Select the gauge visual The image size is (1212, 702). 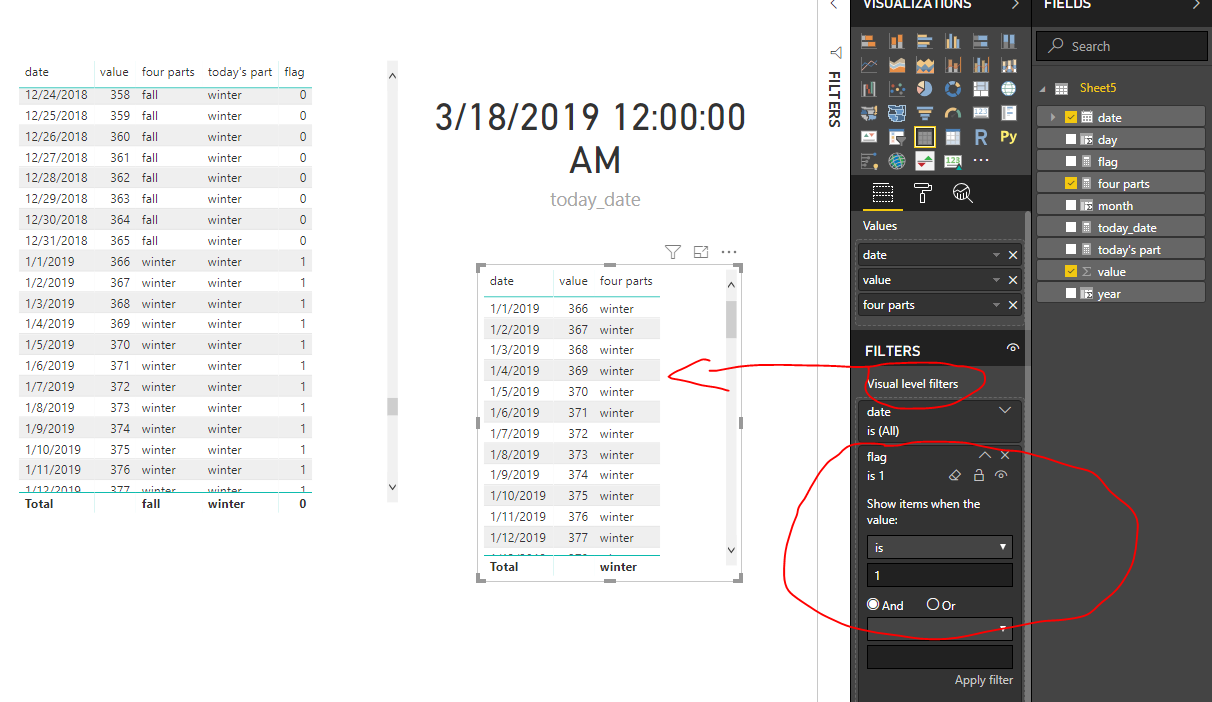coord(953,113)
